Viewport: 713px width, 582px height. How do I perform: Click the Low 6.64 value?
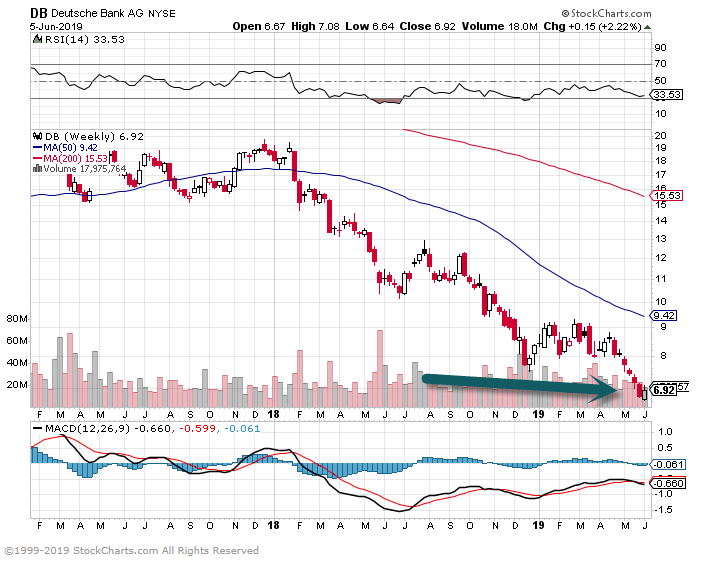tap(370, 26)
